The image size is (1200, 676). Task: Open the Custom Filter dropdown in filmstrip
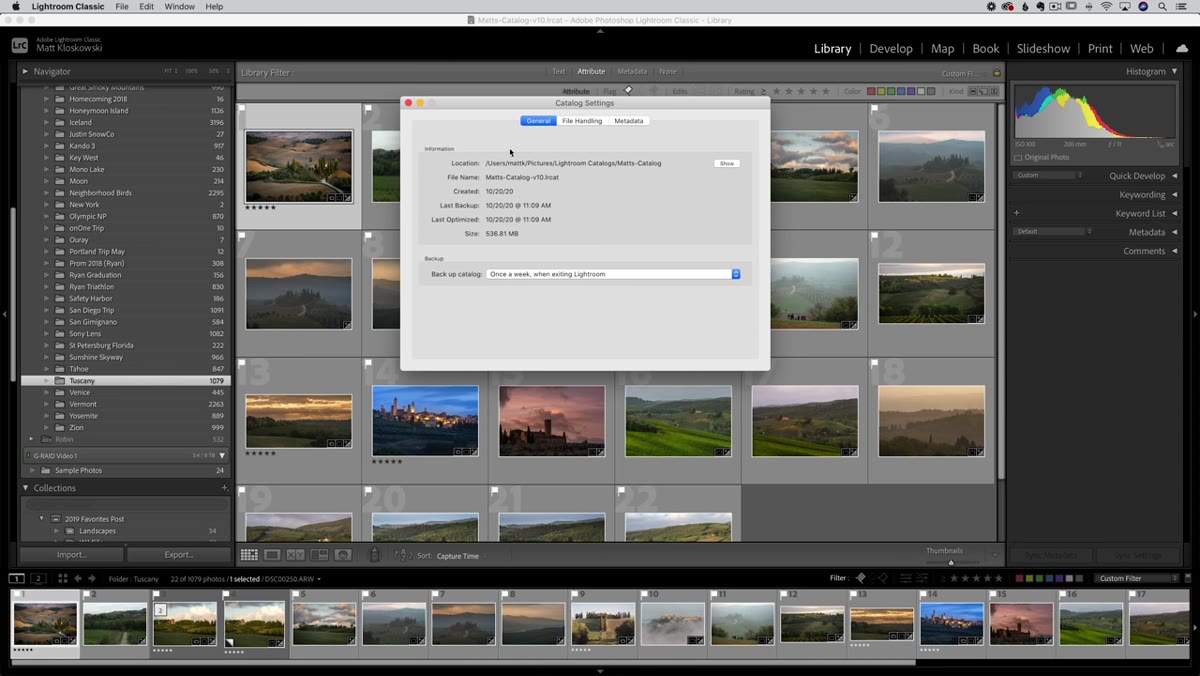click(x=1138, y=578)
